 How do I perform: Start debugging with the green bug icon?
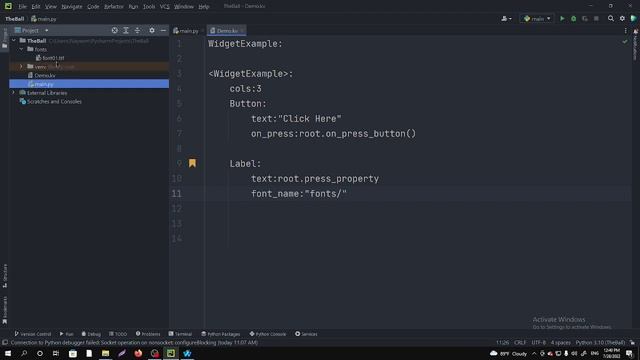tap(573, 18)
